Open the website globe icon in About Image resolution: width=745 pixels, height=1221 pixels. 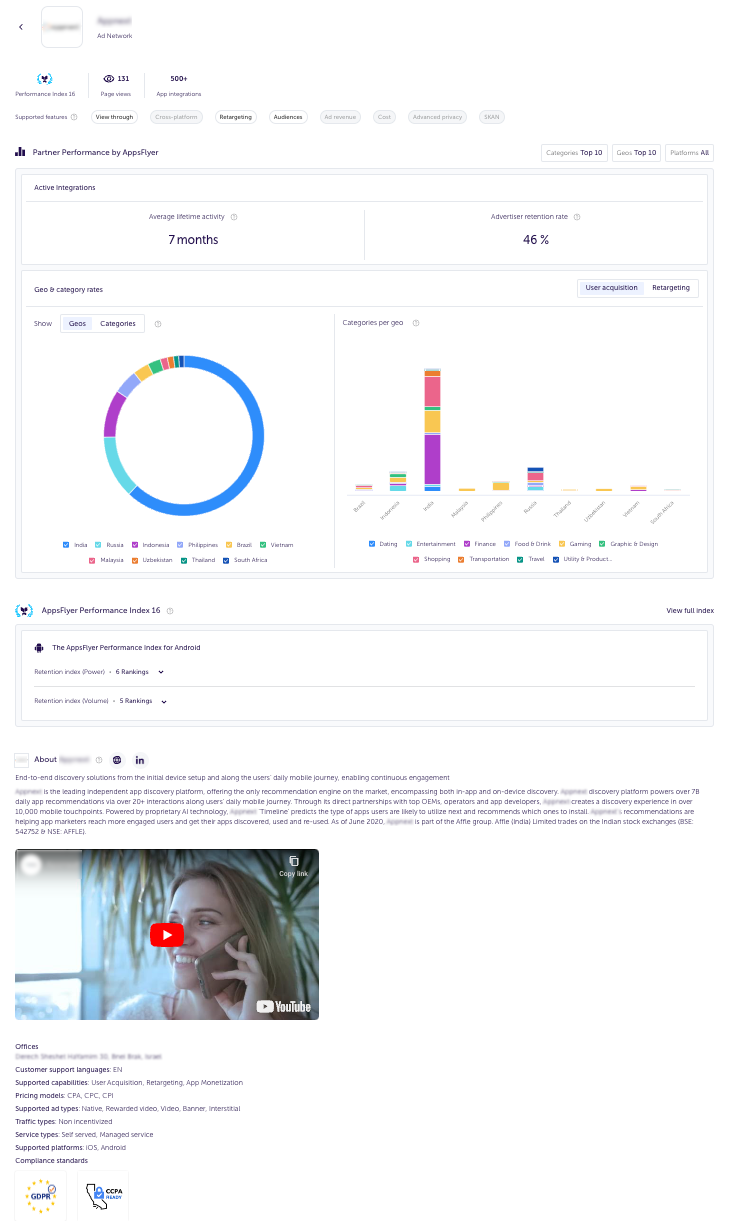(x=117, y=760)
